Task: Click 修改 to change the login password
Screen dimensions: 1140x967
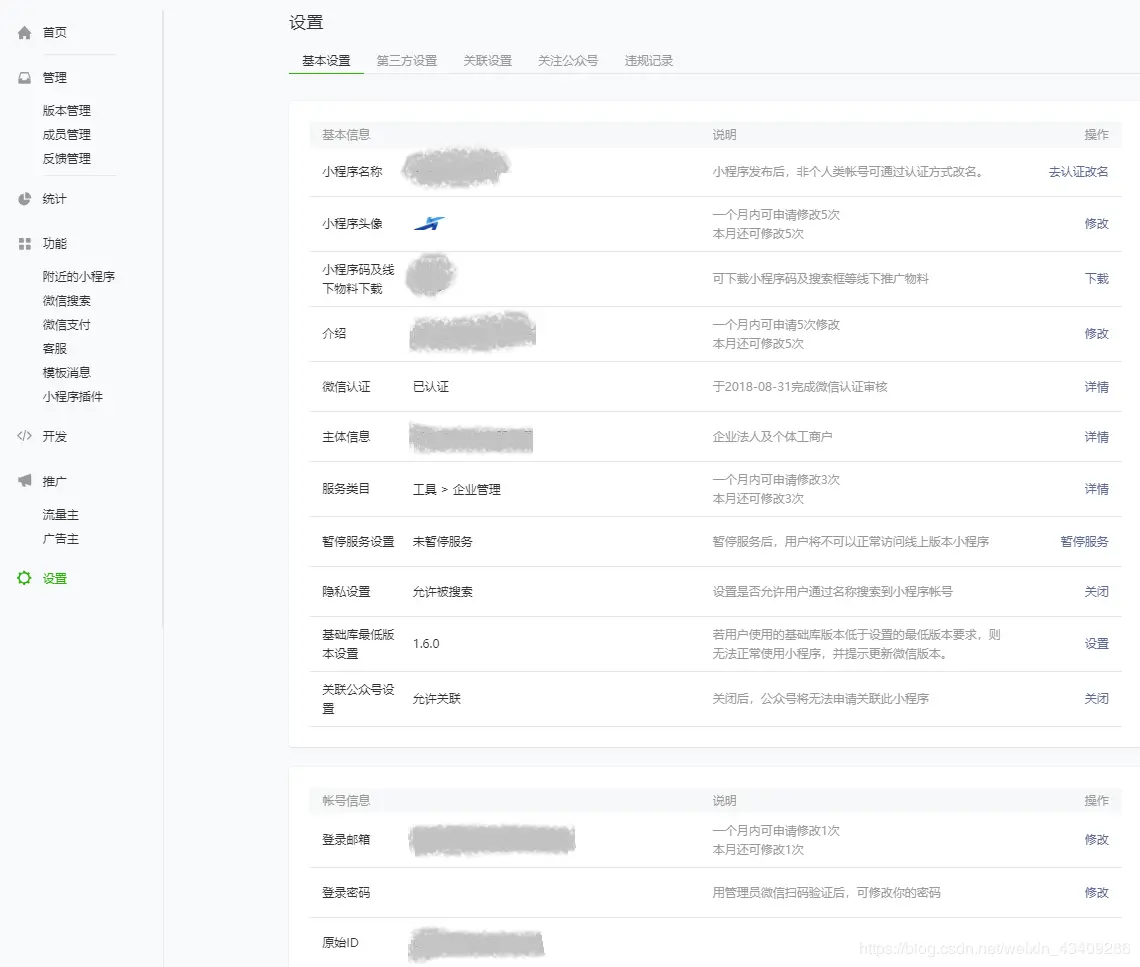Action: tap(1096, 892)
